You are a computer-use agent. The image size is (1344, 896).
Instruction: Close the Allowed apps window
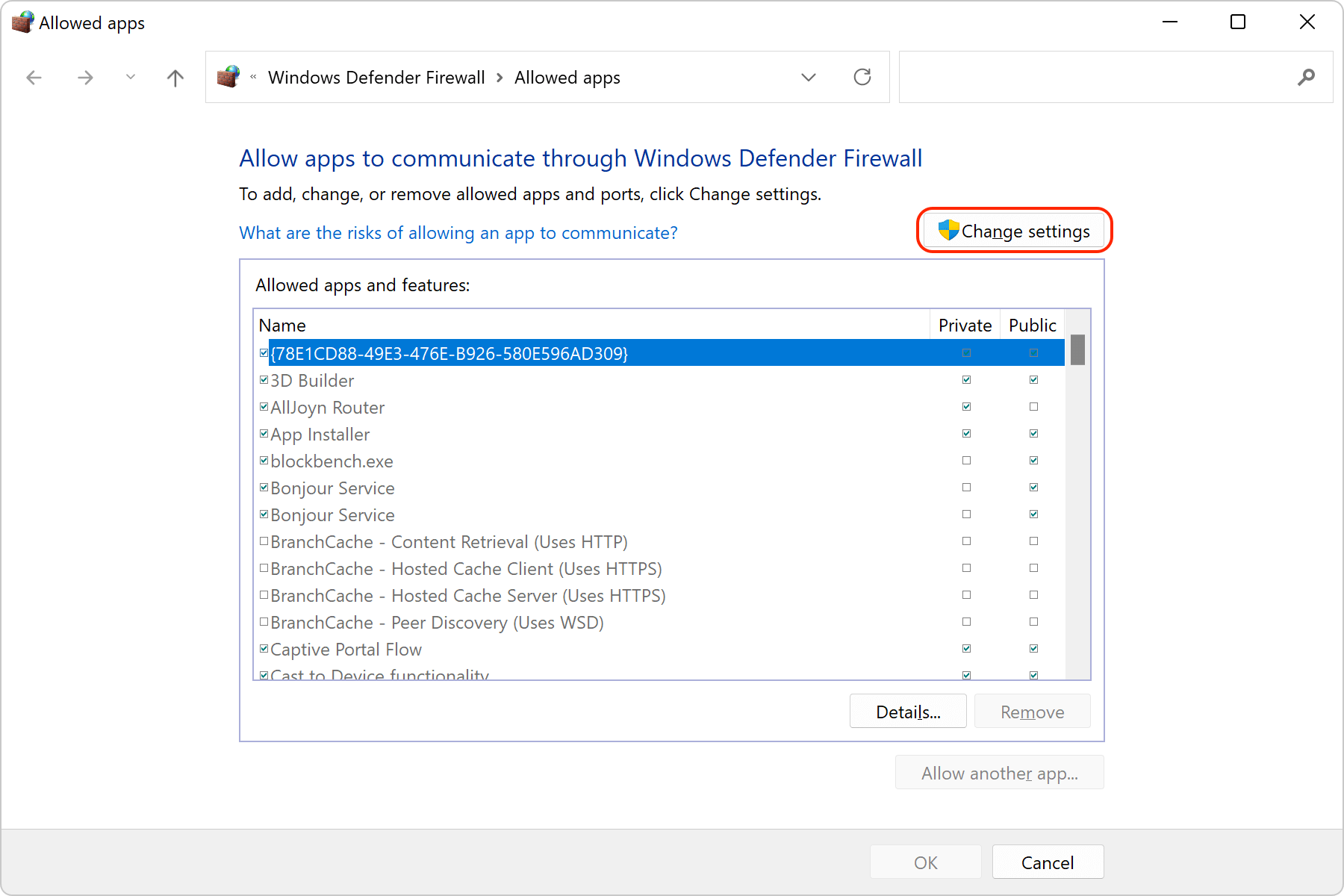pyautogui.click(x=1307, y=22)
